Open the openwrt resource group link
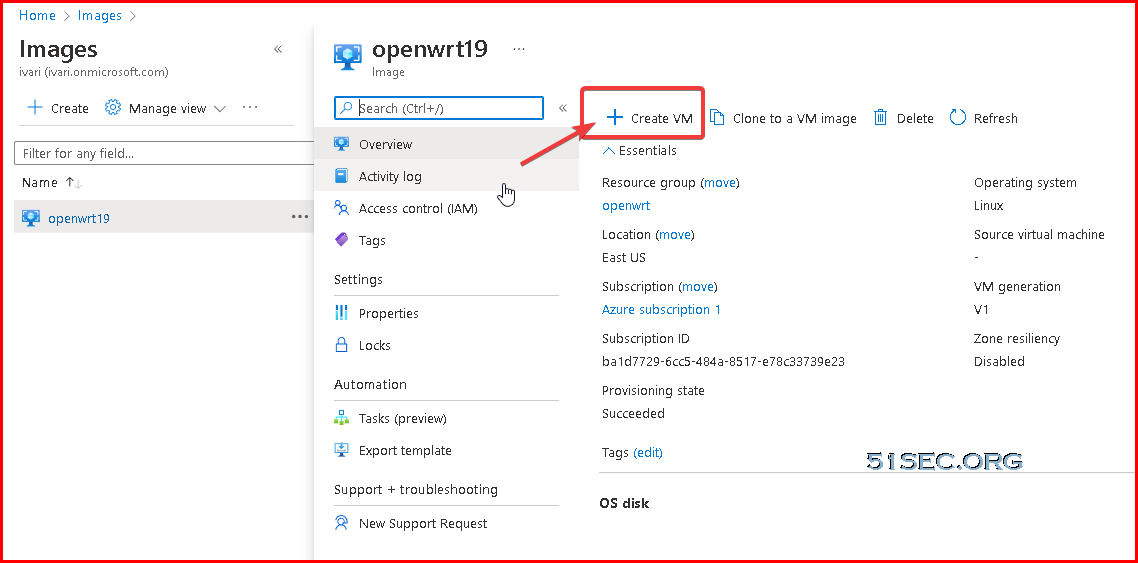 [626, 205]
